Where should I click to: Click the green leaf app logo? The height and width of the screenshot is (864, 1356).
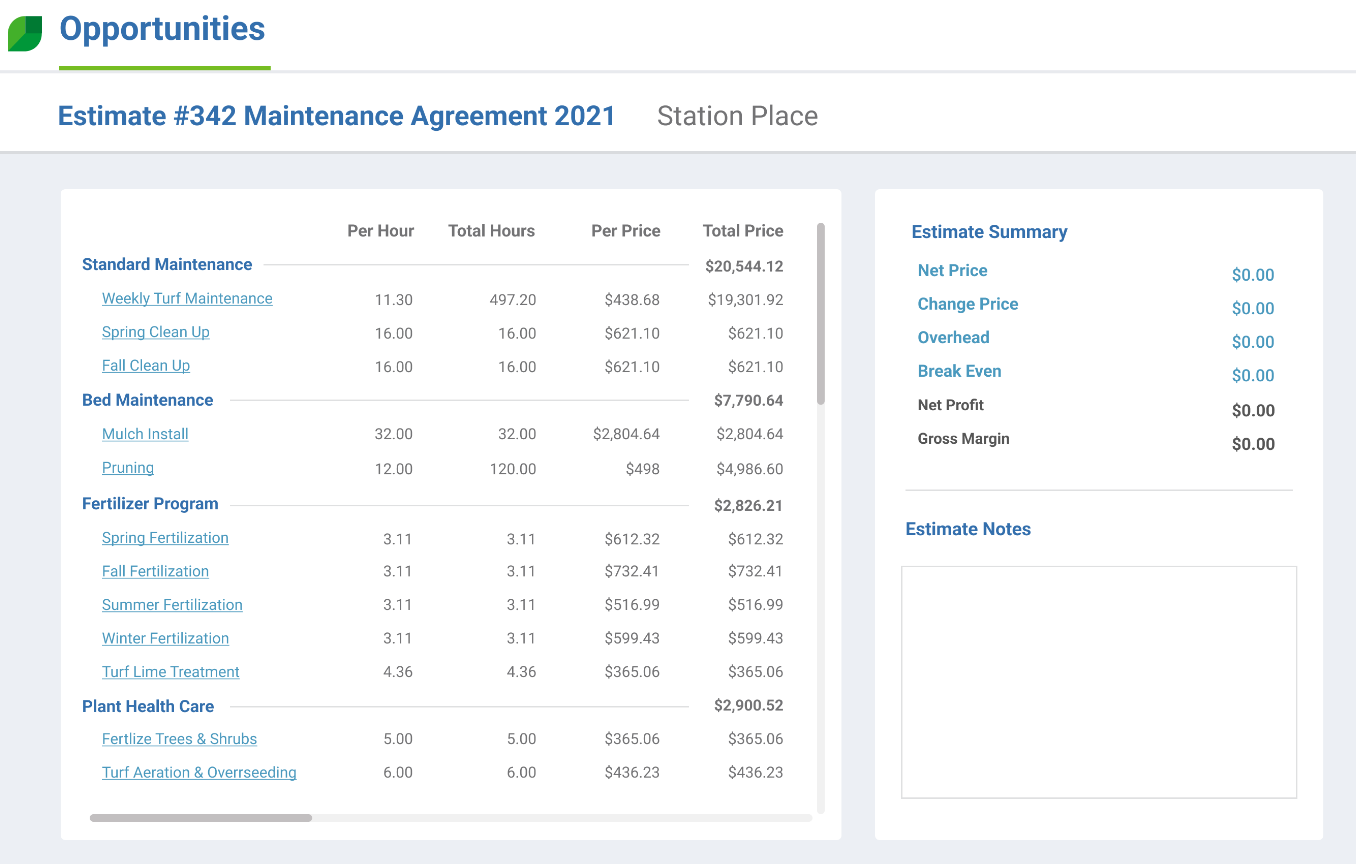point(25,34)
